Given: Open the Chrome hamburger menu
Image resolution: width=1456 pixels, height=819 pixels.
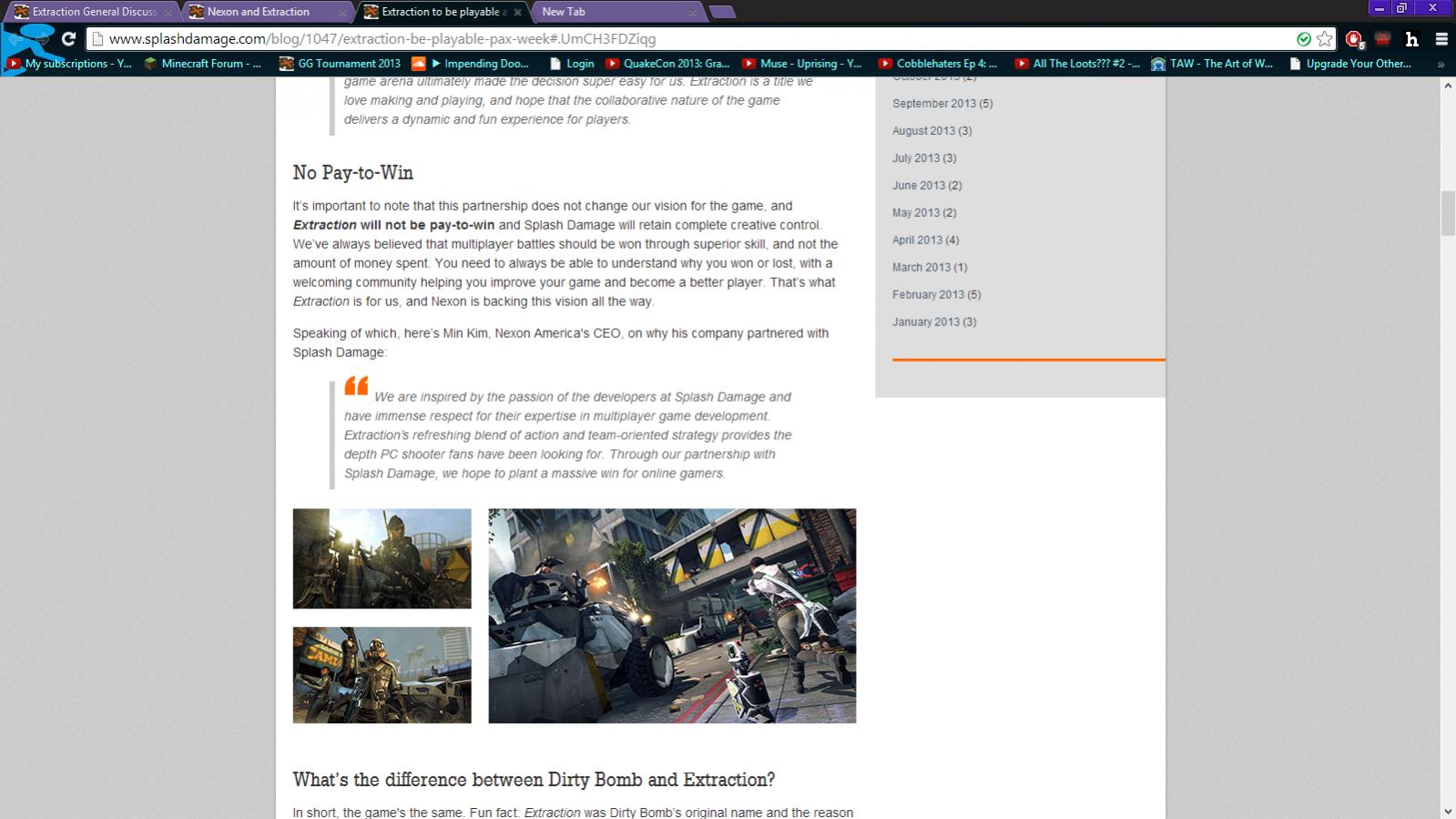Looking at the screenshot, I should click(x=1441, y=39).
